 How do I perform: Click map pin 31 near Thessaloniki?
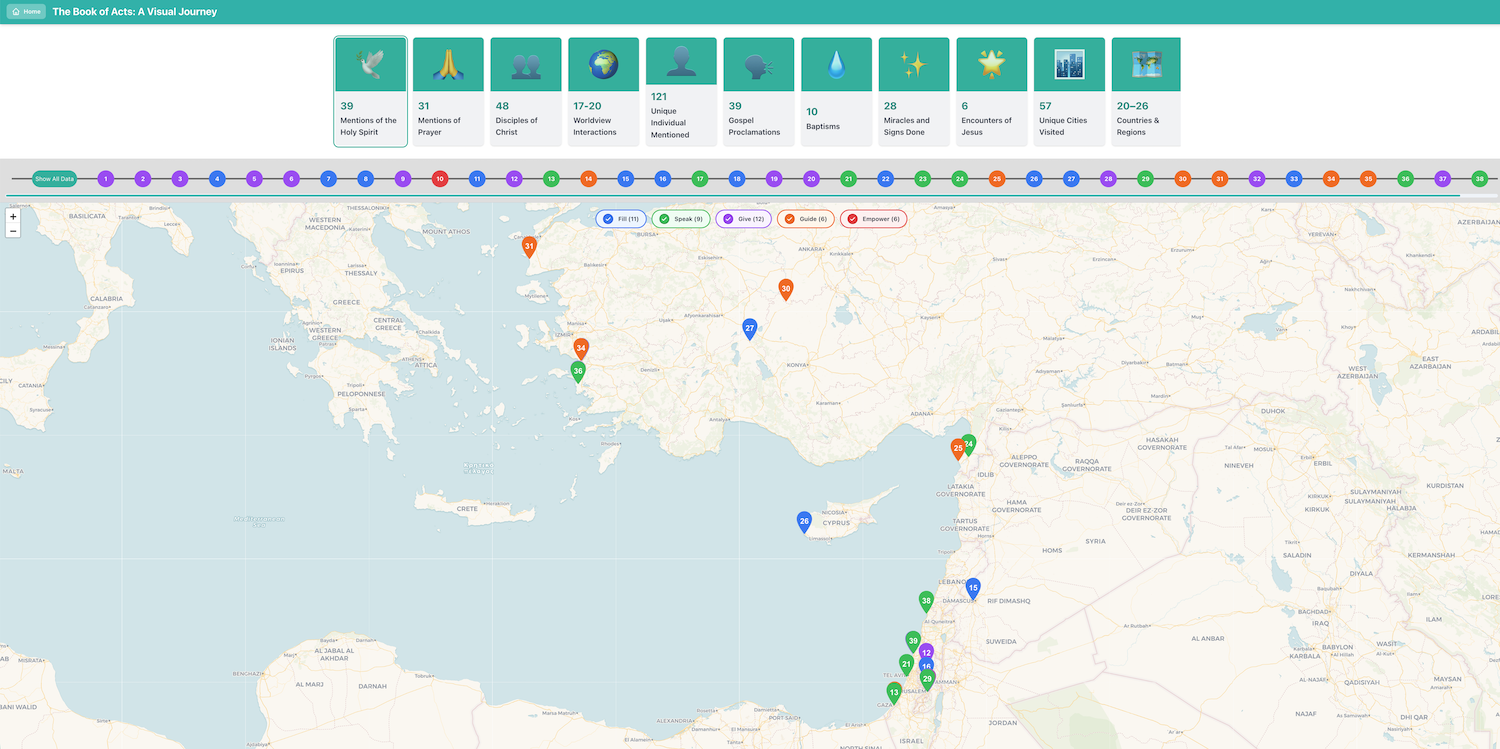[529, 246]
